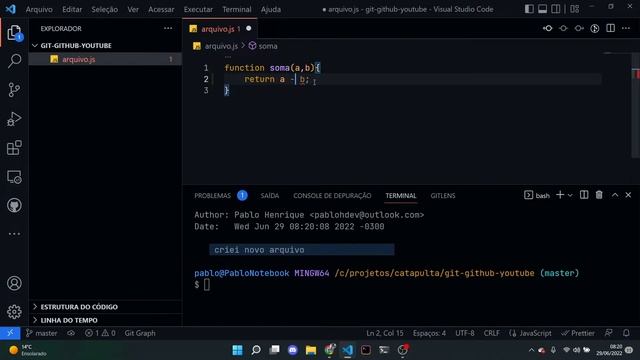Close the unsaved arquivo.js tab dot
The width and height of the screenshot is (640, 360).
click(249, 29)
